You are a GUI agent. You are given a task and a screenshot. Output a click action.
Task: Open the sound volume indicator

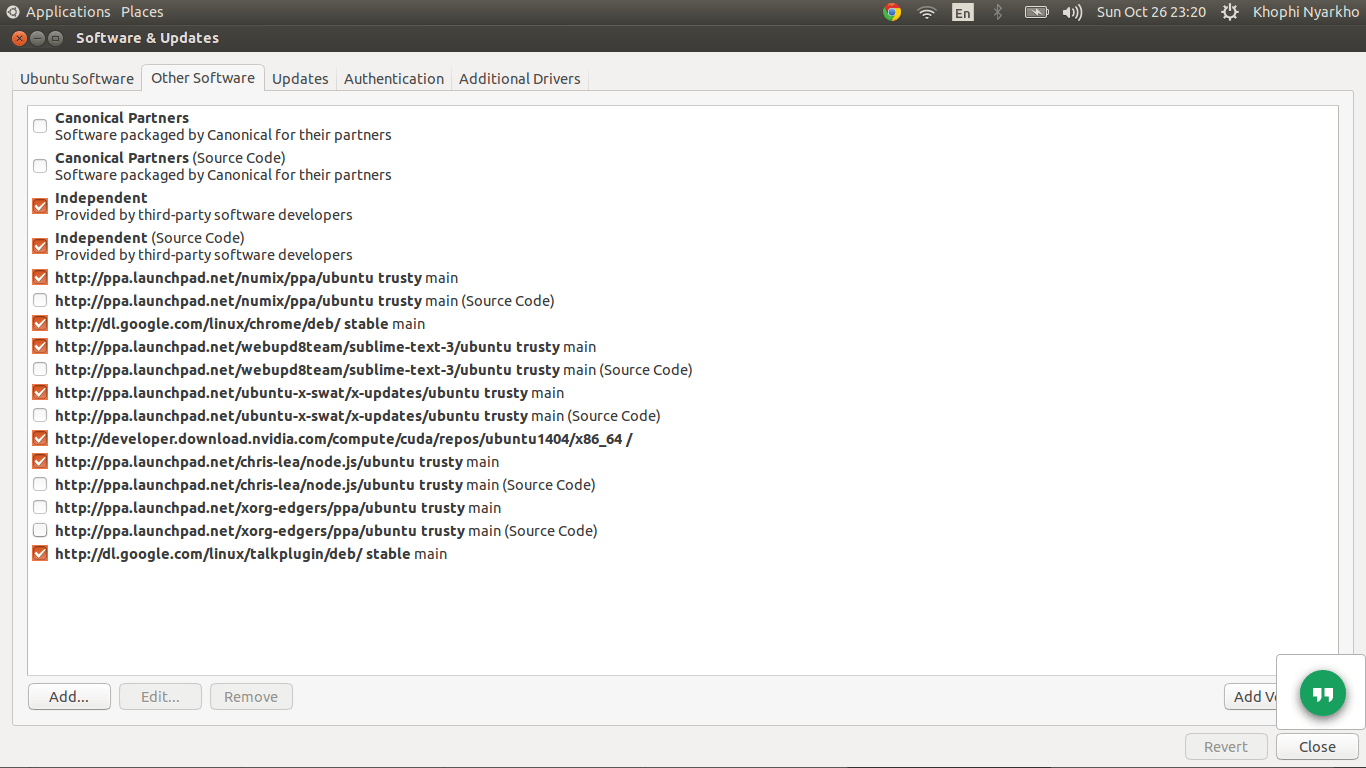point(1072,12)
